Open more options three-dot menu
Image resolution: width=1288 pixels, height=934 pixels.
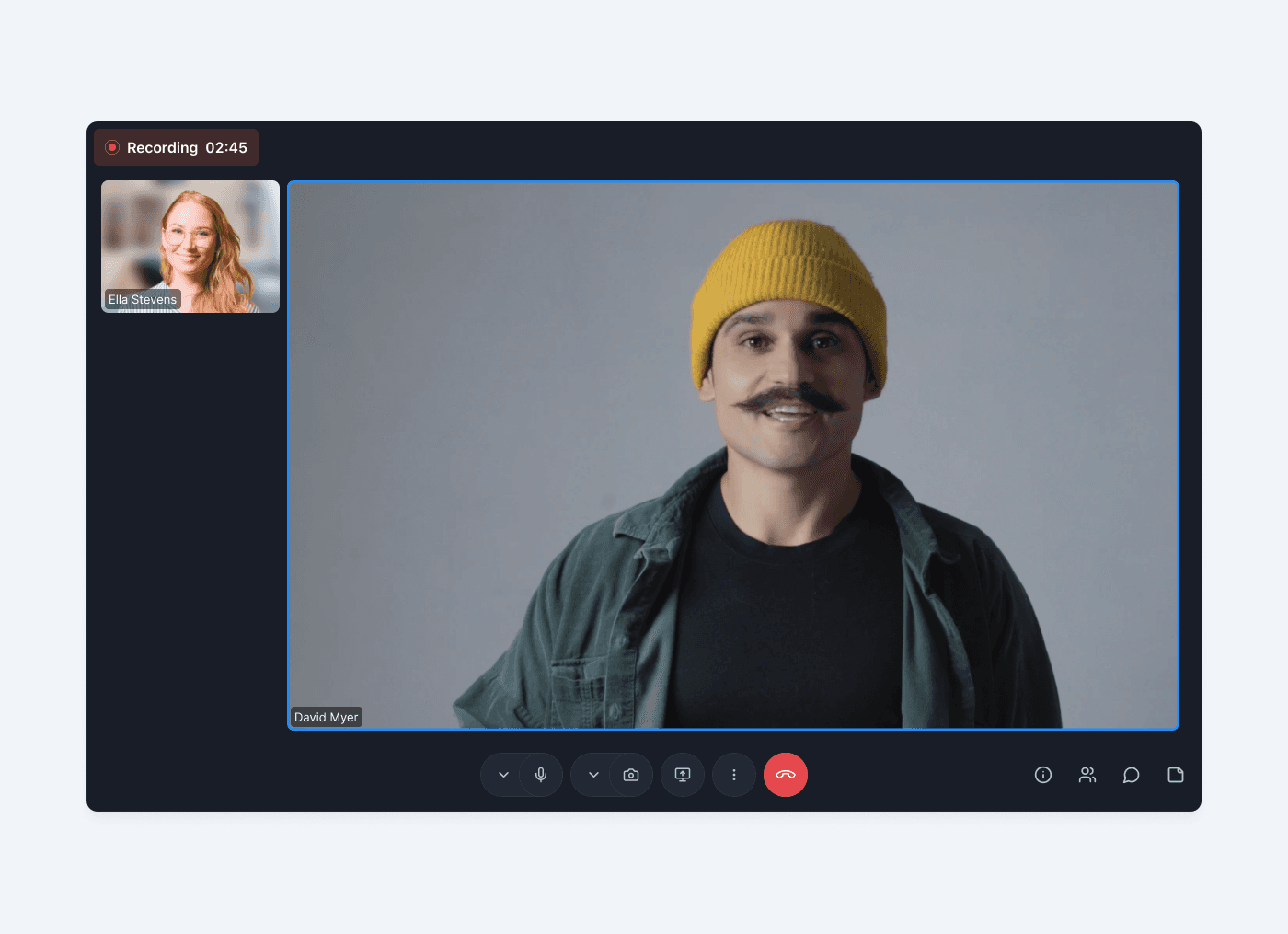coord(734,775)
